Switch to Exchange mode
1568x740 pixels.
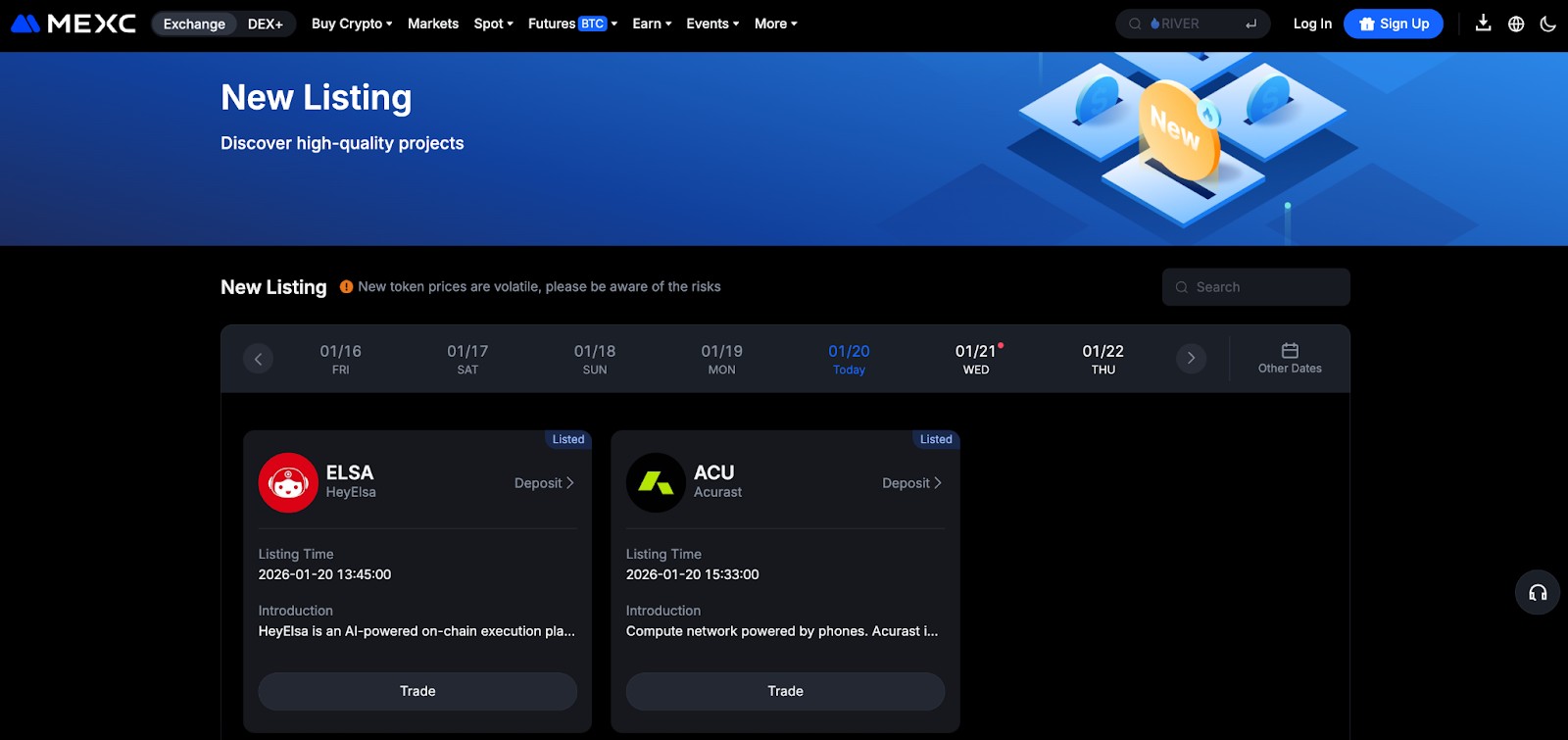pos(194,24)
